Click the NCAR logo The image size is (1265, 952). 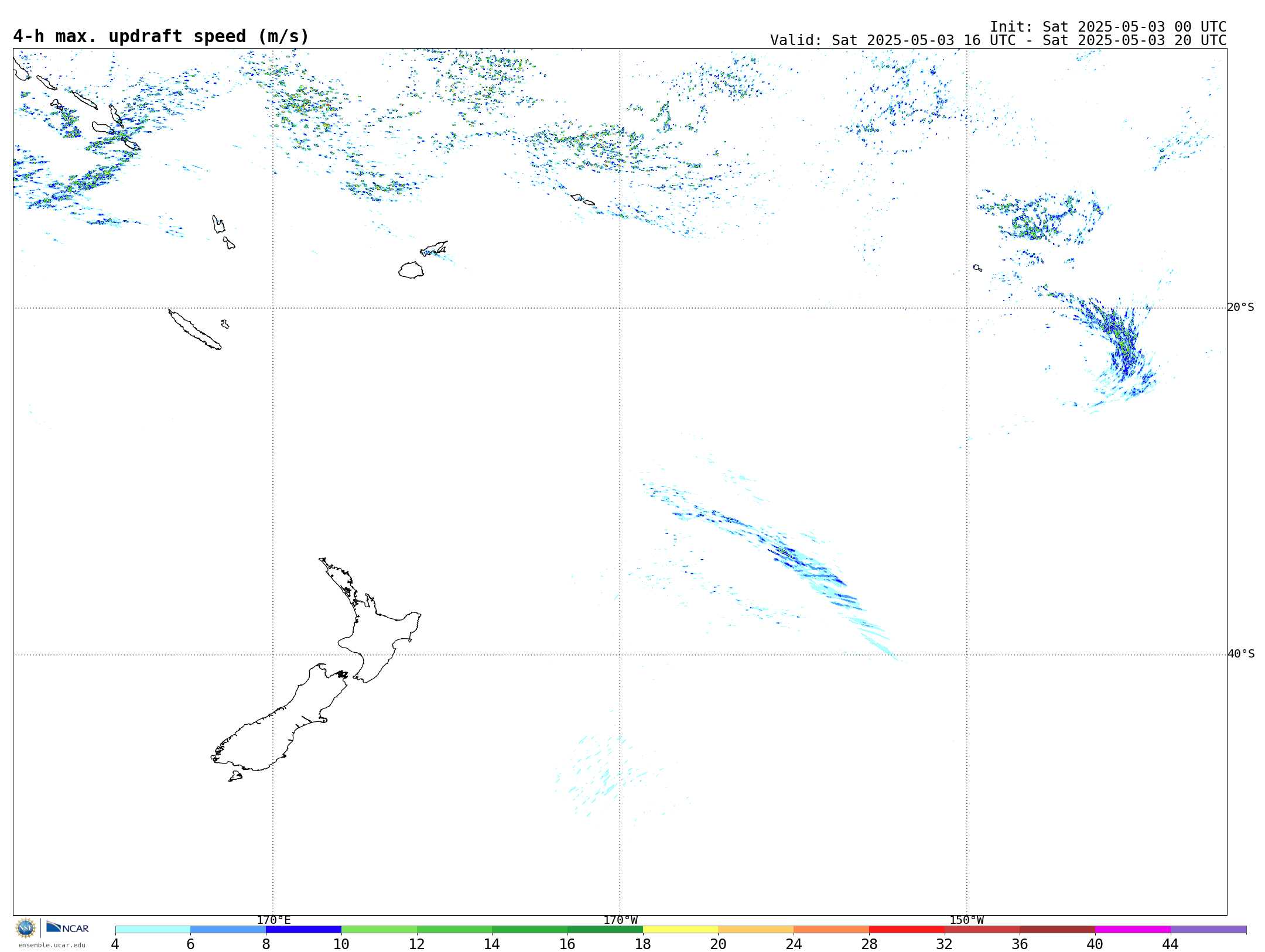click(x=67, y=927)
